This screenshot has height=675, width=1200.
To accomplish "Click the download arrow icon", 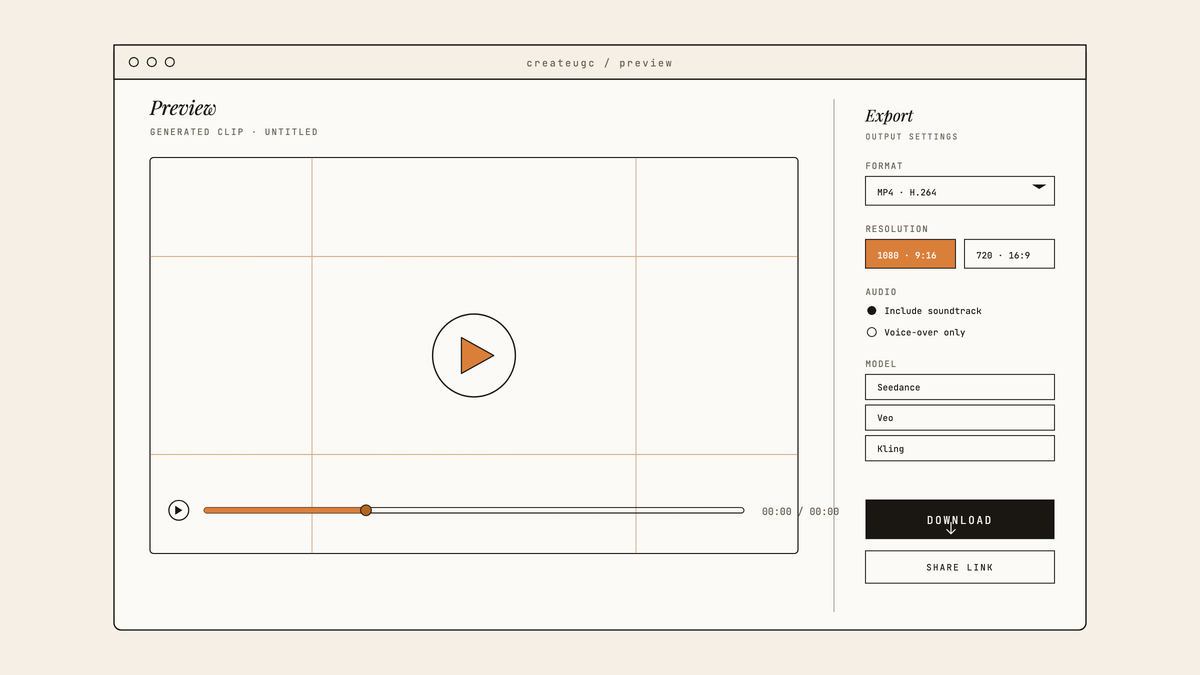I will (x=951, y=530).
